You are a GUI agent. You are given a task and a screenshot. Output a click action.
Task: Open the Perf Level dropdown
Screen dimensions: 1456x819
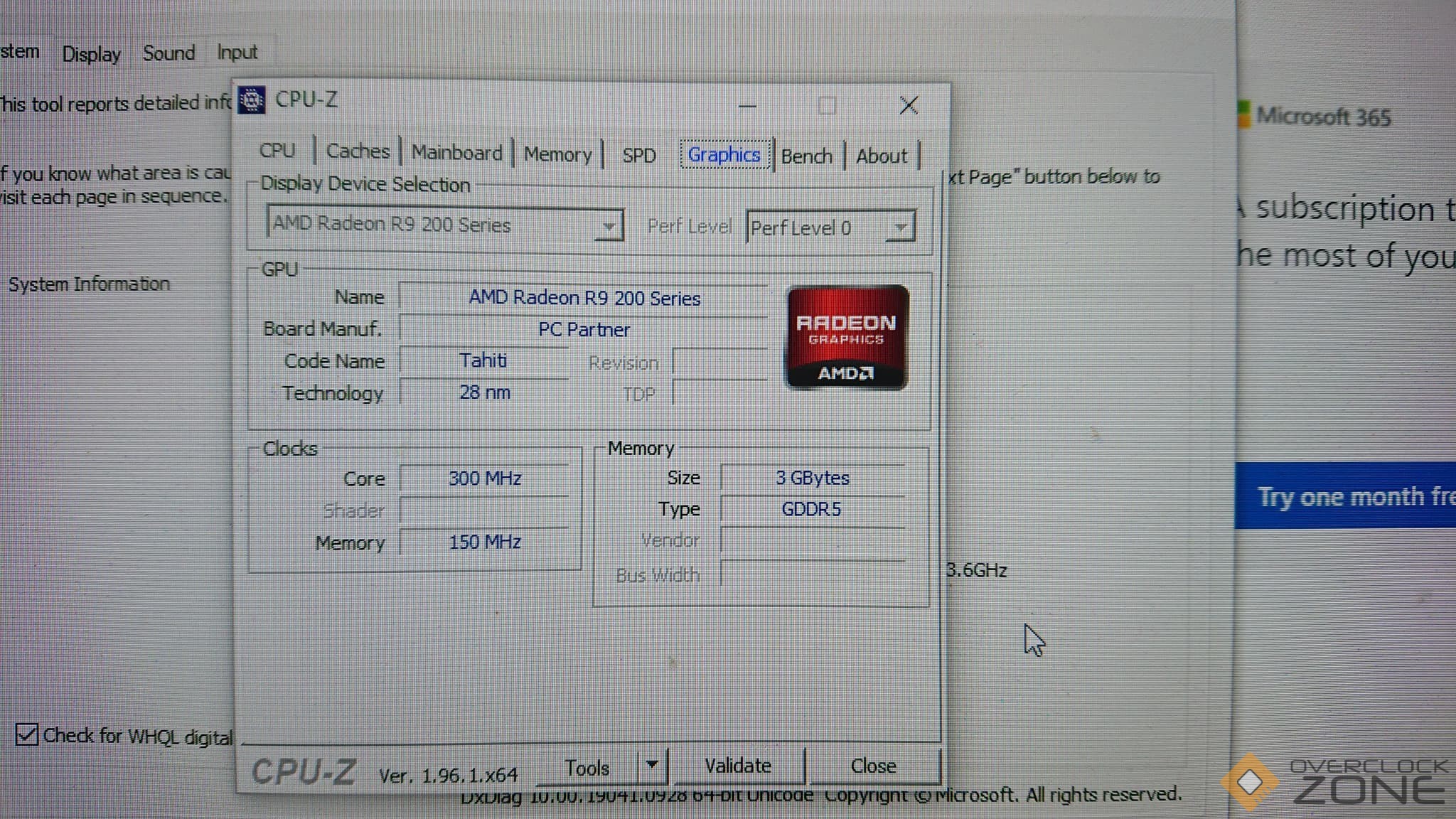coord(900,227)
